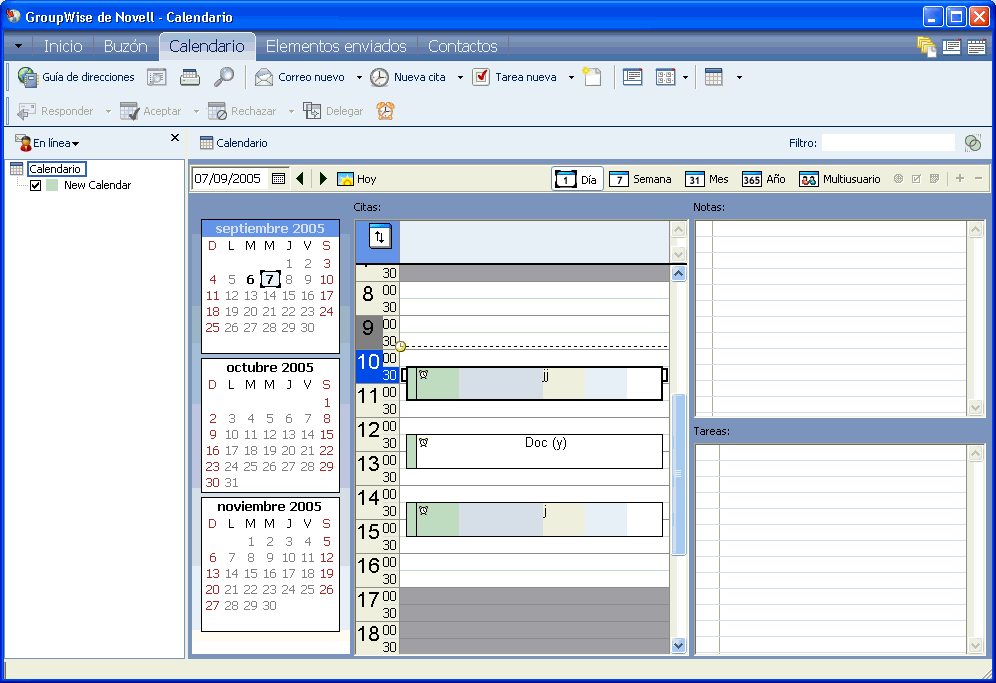This screenshot has height=683, width=996.
Task: Click the calendar view toolbar icon before last arrow
Action: pyautogui.click(x=714, y=77)
